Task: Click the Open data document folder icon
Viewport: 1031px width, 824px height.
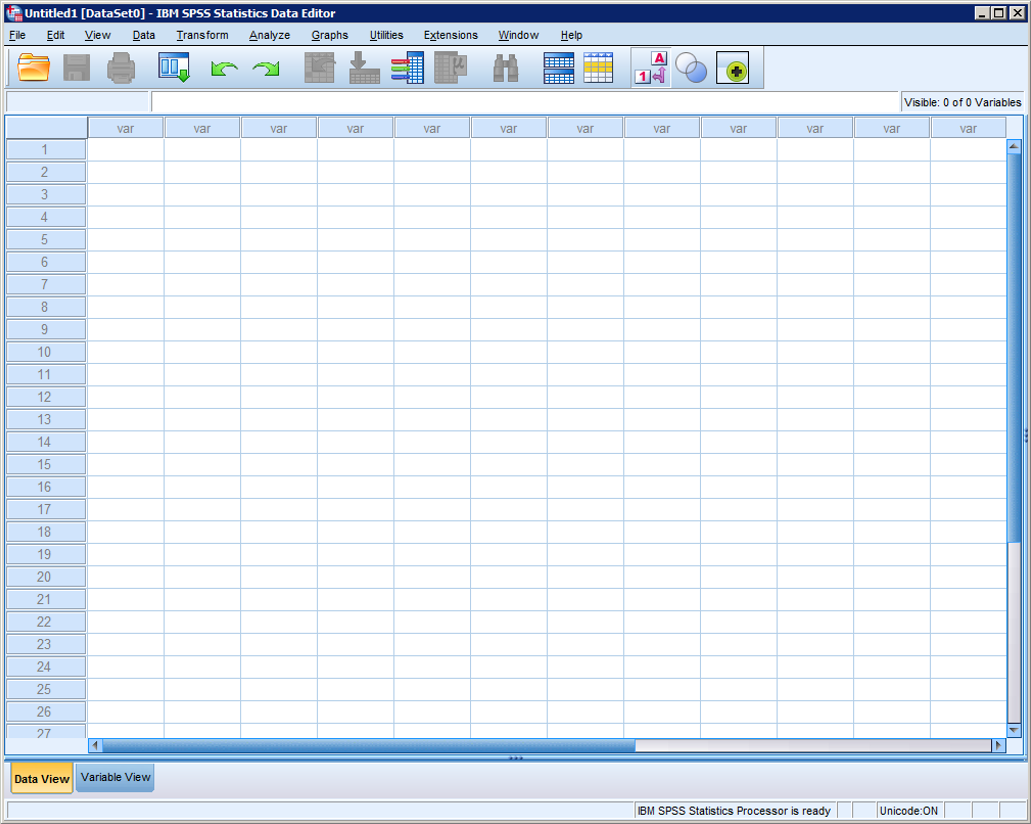Action: pos(34,68)
